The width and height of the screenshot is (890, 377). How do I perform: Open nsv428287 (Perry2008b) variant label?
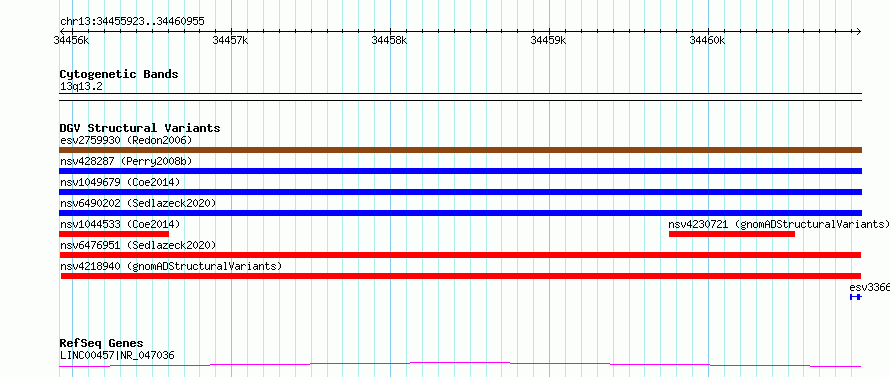[x=126, y=161]
